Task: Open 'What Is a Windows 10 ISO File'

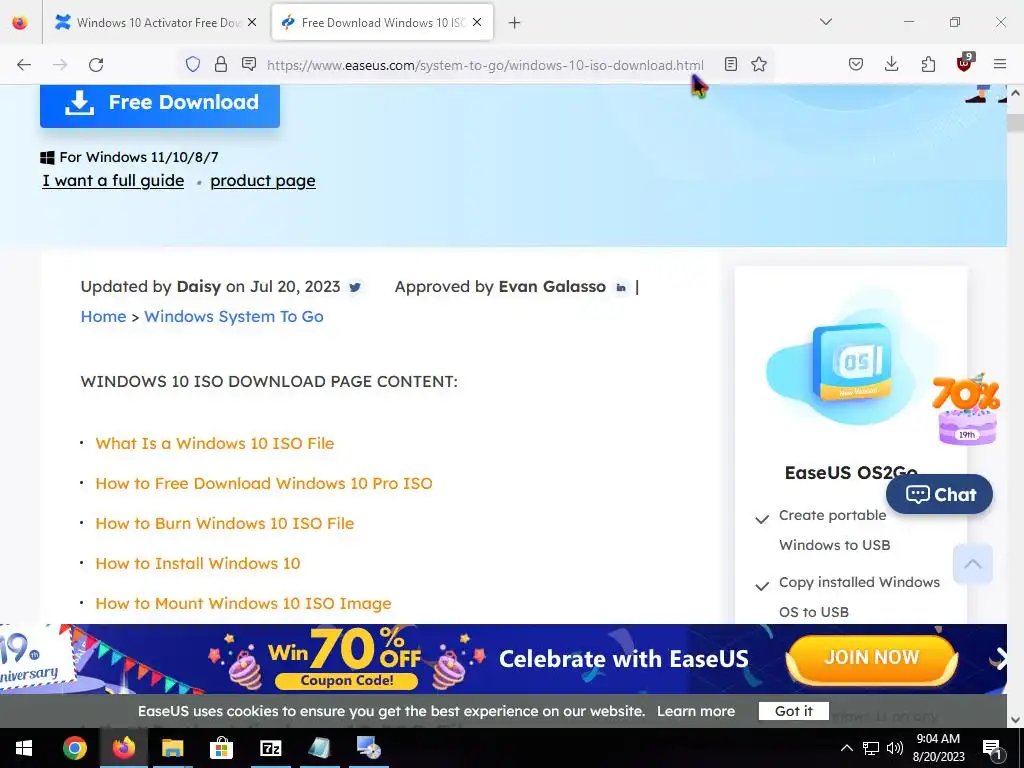Action: [215, 443]
